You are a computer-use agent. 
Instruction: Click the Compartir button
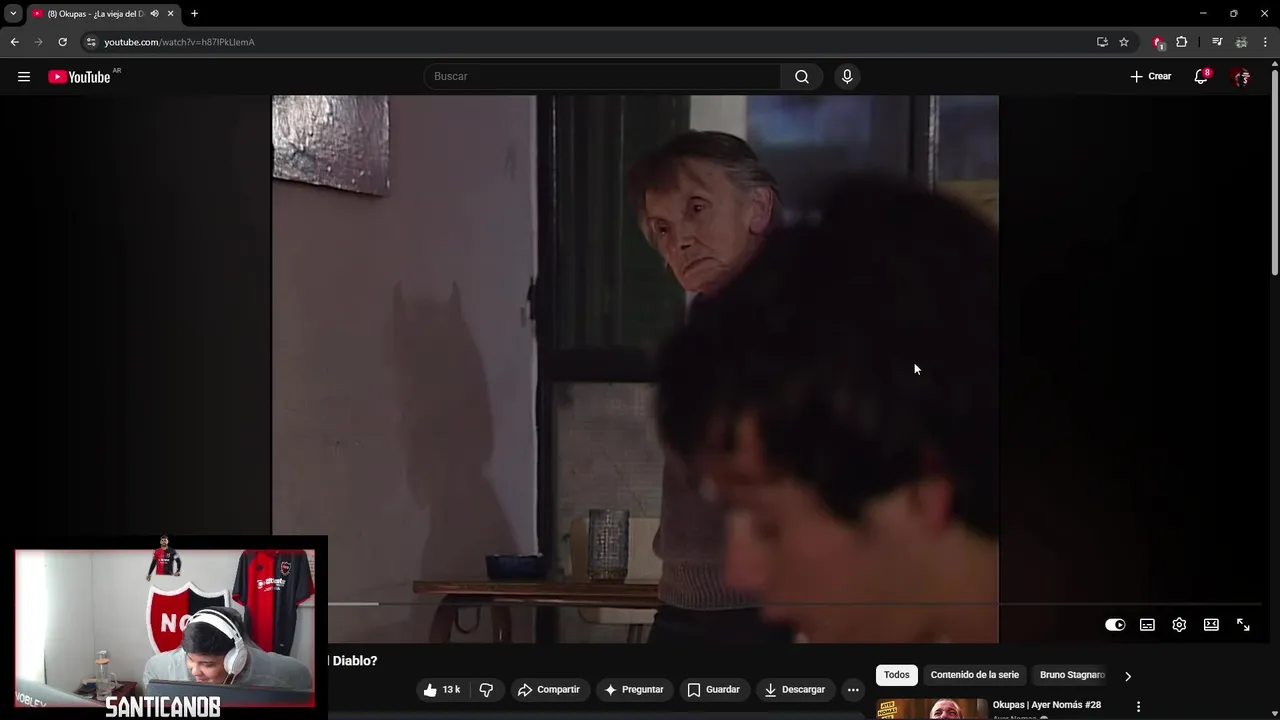point(548,690)
